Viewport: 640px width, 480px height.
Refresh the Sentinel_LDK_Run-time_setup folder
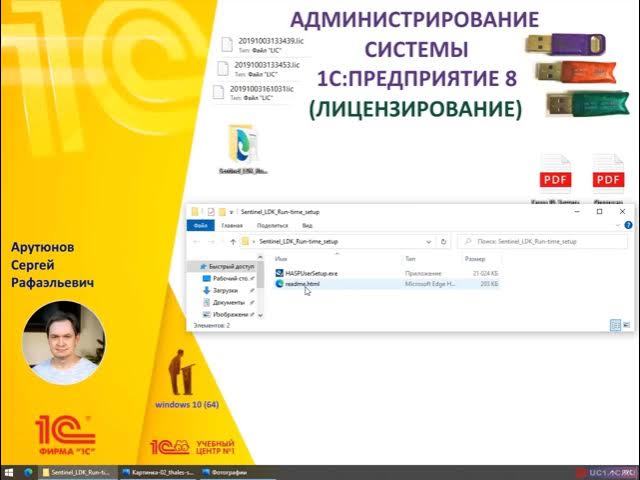click(443, 242)
